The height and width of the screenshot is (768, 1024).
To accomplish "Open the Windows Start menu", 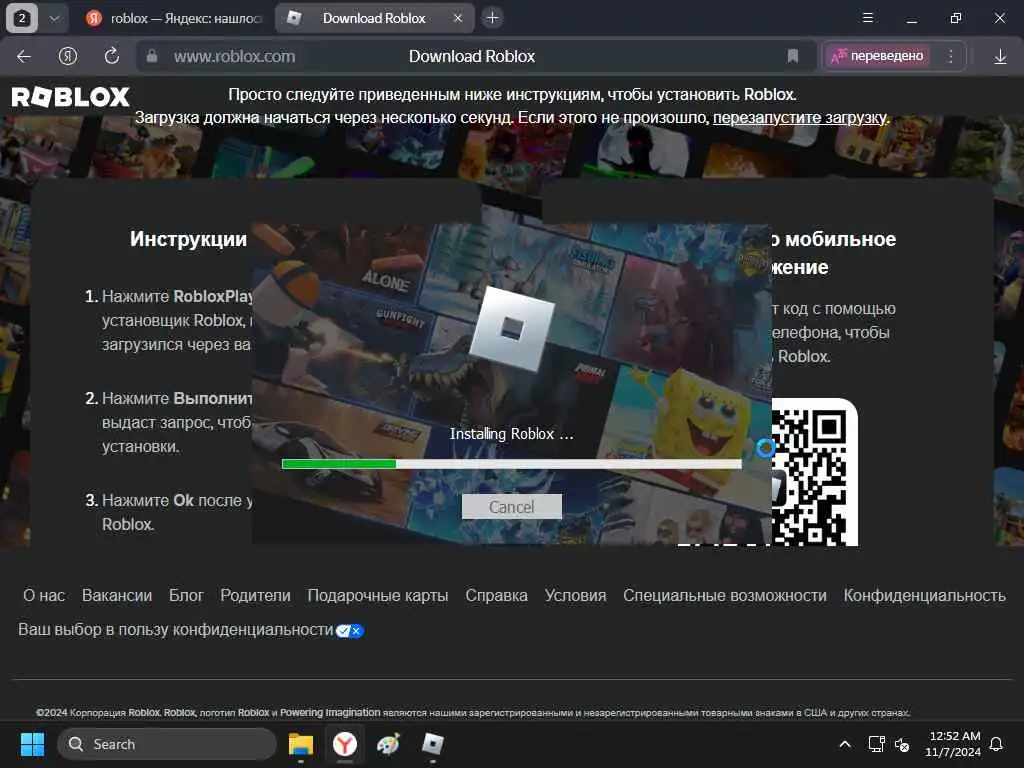I will (x=32, y=744).
